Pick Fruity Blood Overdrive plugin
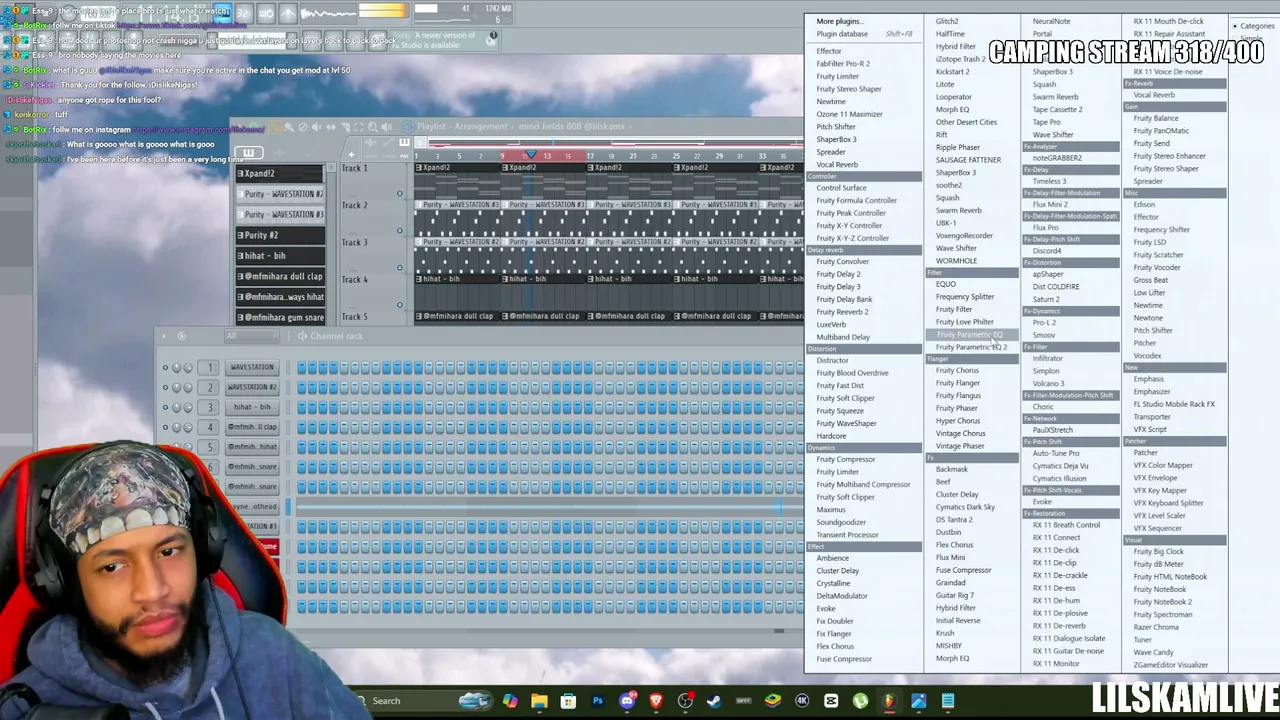The image size is (1280, 720). 852,373
